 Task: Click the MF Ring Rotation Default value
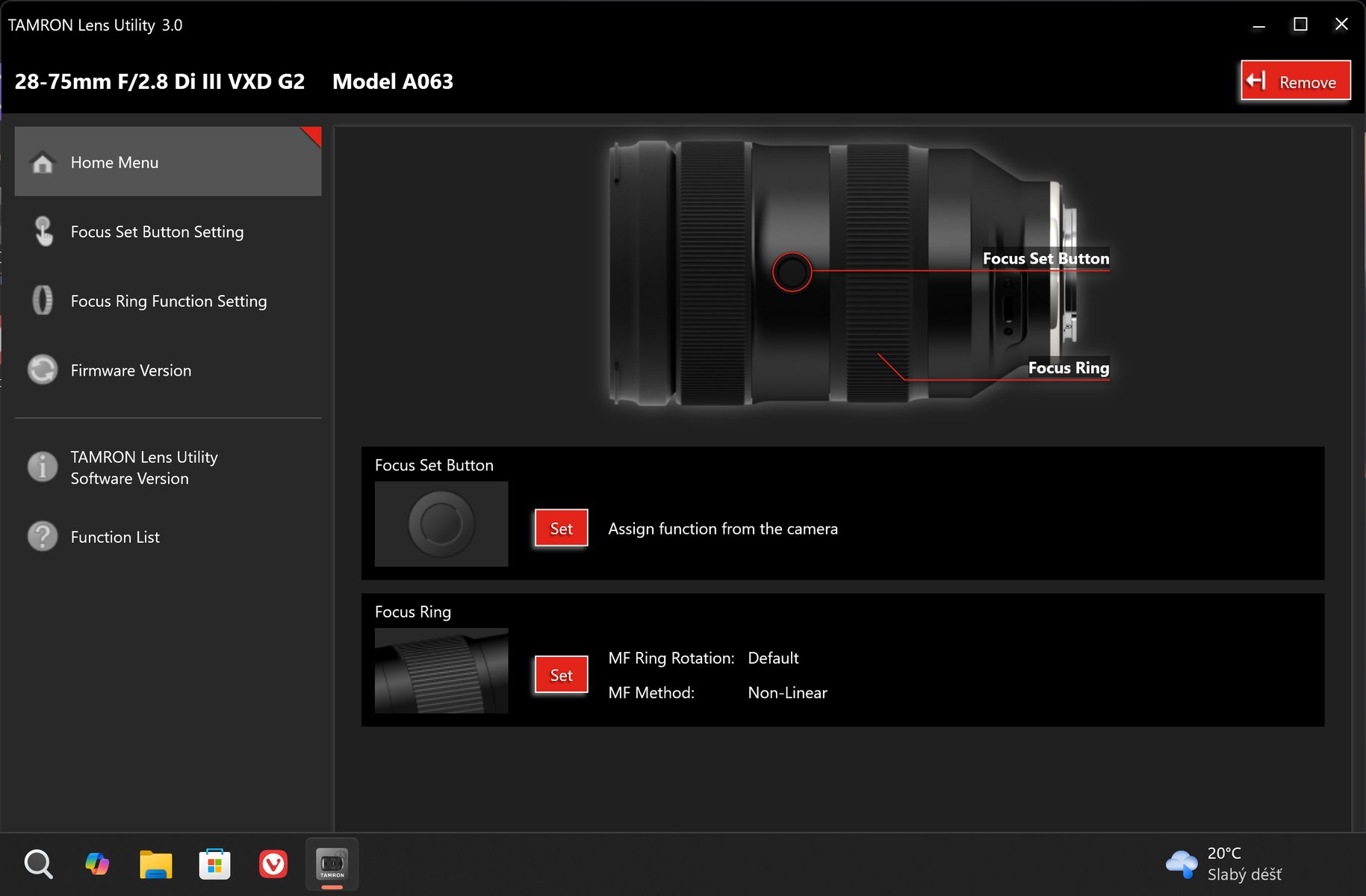click(x=773, y=658)
